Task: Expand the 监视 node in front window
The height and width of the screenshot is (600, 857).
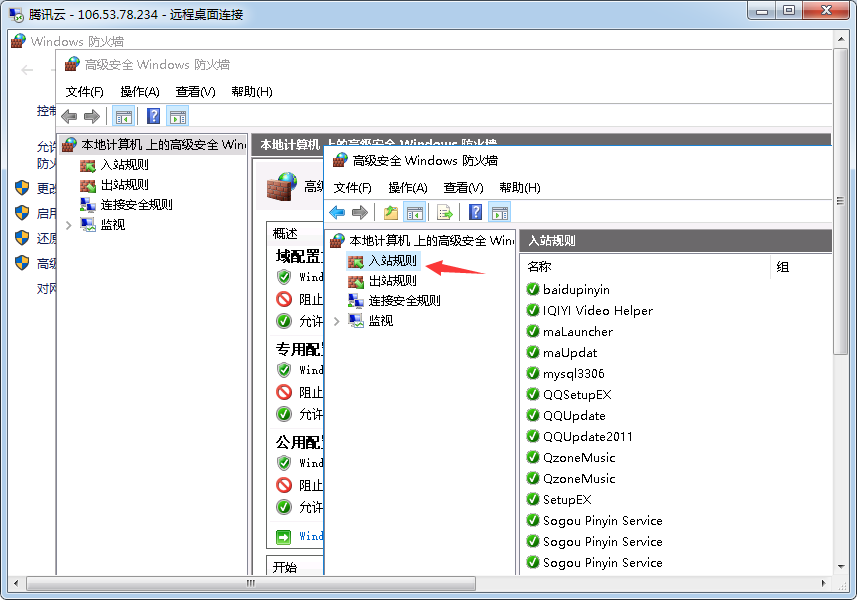Action: (337, 321)
